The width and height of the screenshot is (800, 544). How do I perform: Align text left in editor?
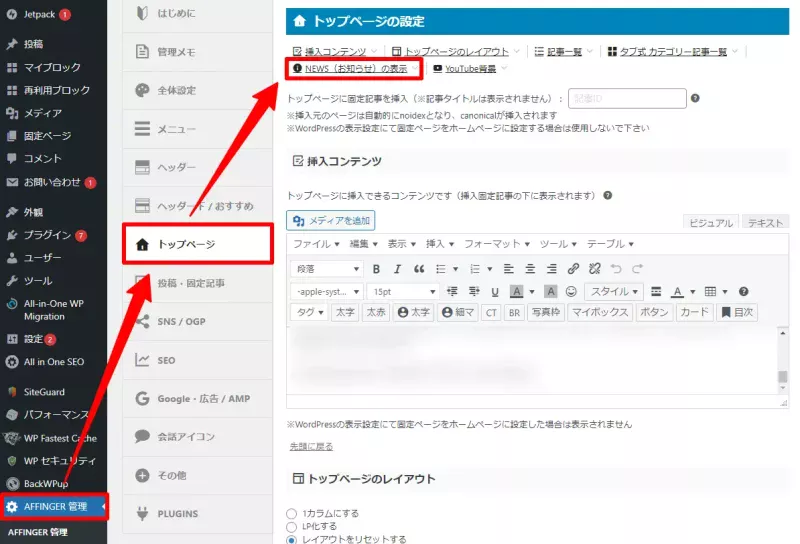pos(508,269)
